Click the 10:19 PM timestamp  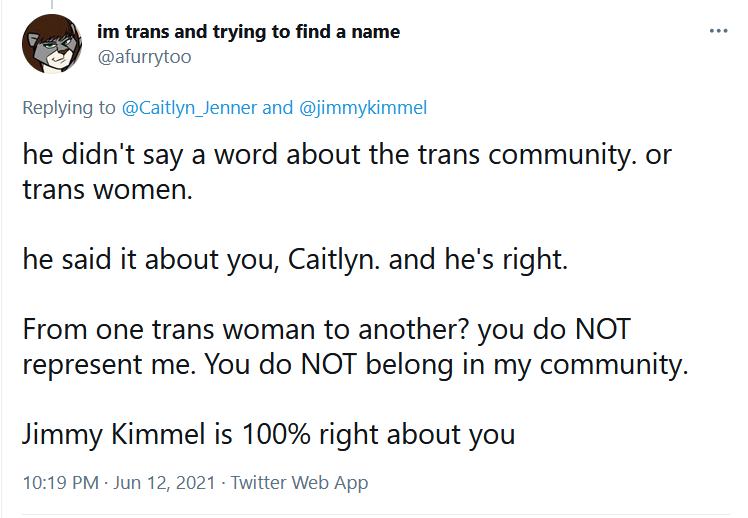tap(61, 483)
